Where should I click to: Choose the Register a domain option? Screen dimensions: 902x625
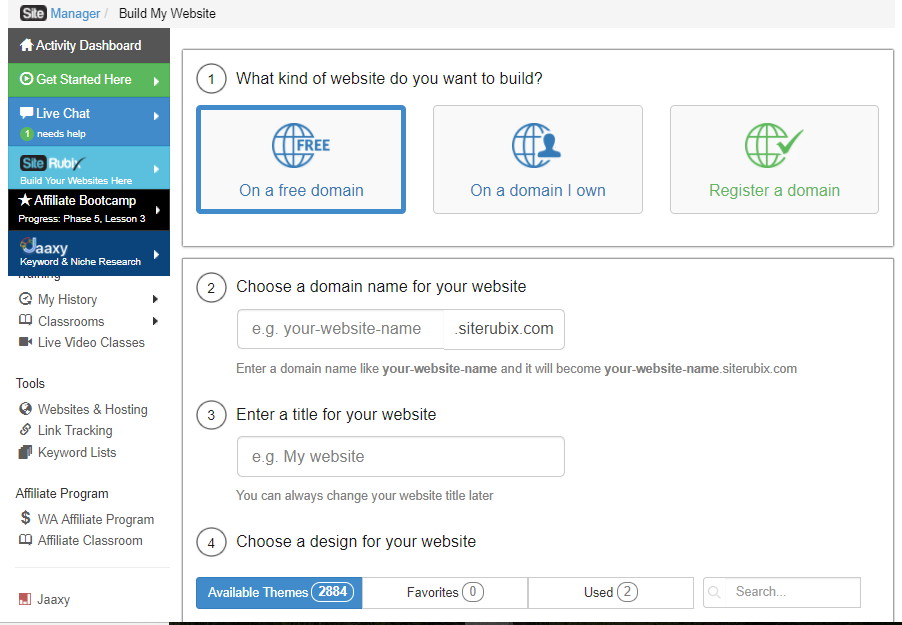tap(774, 159)
